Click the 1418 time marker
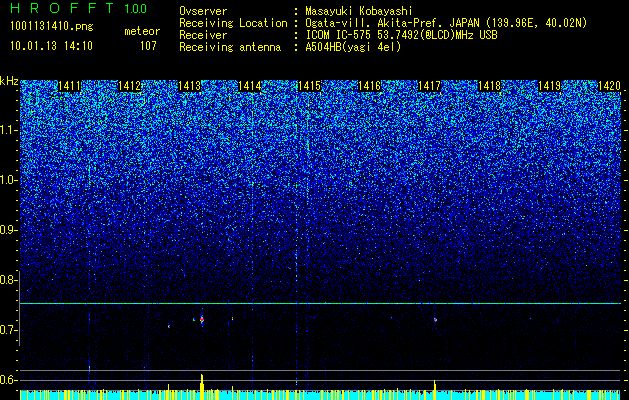The image size is (629, 400). (x=489, y=86)
